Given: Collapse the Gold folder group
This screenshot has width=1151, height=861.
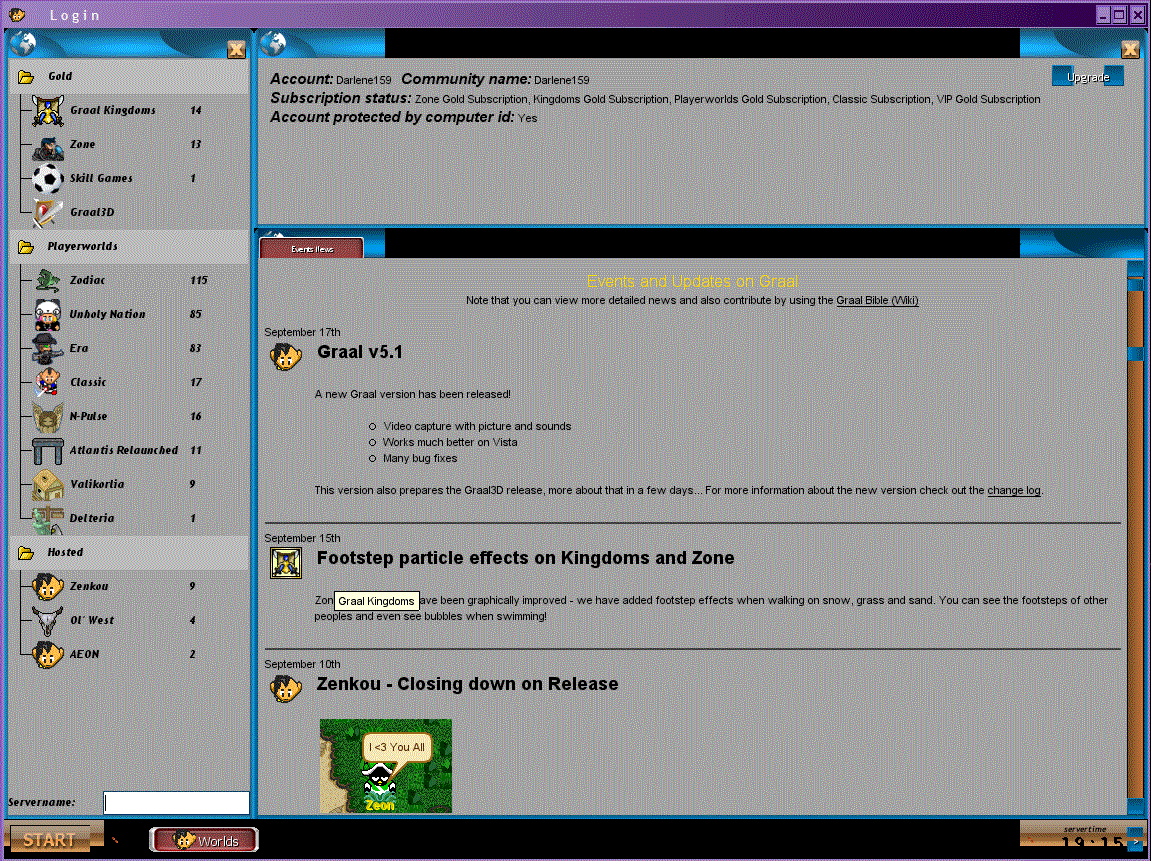Looking at the screenshot, I should click(26, 77).
